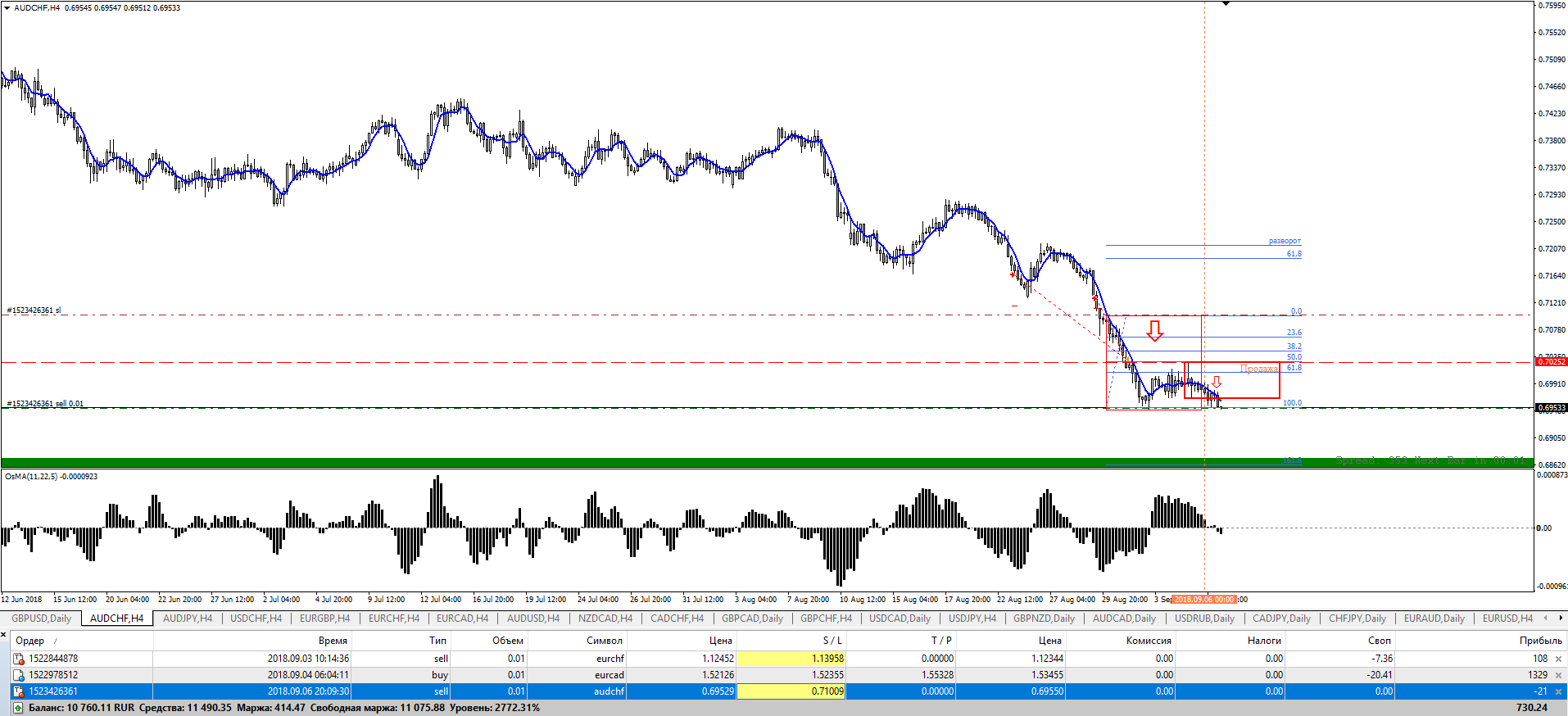
Task: Click the #1523426361 sl line label
Action: (x=34, y=310)
